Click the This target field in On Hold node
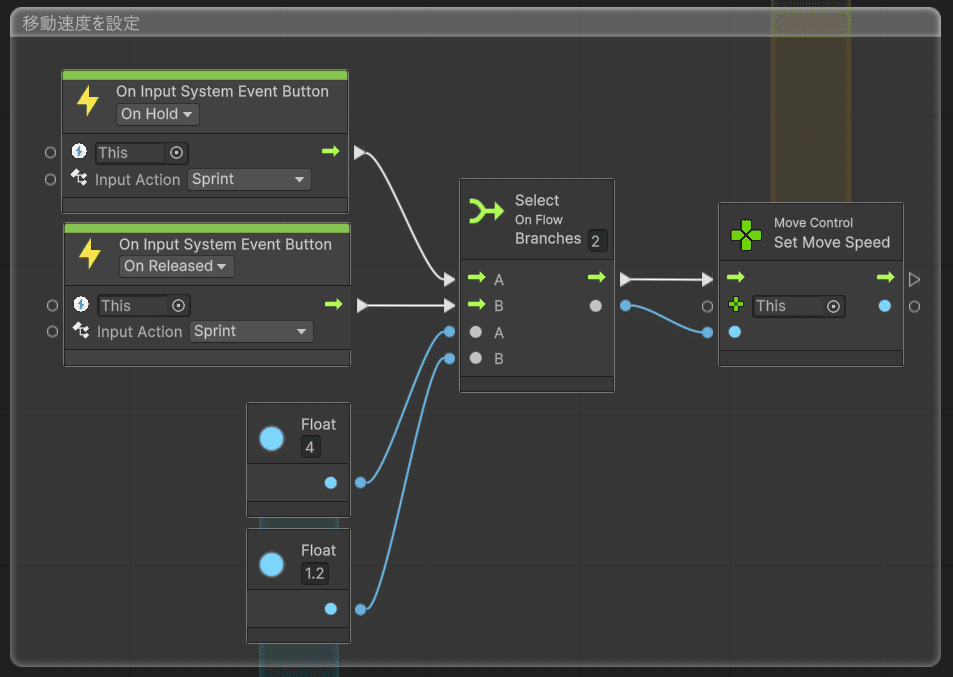The width and height of the screenshot is (953, 677). click(142, 153)
